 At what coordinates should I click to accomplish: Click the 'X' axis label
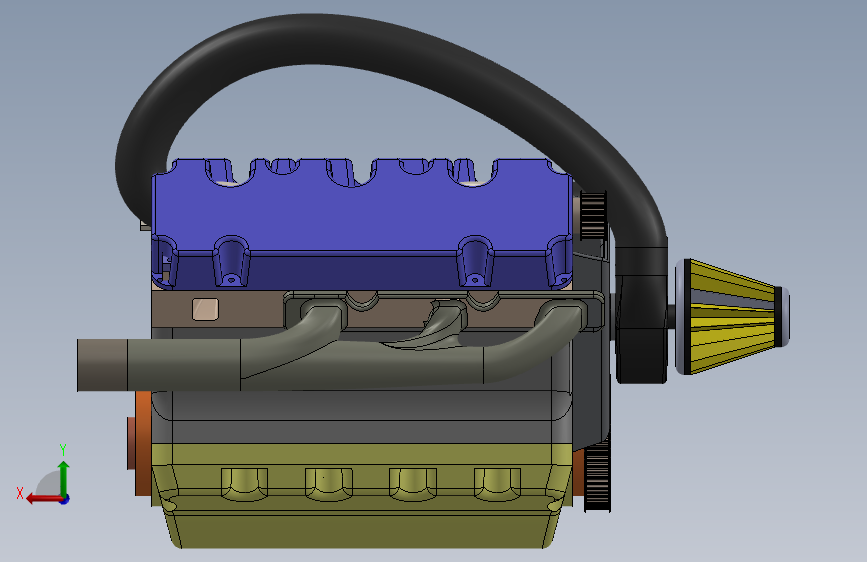(20, 493)
